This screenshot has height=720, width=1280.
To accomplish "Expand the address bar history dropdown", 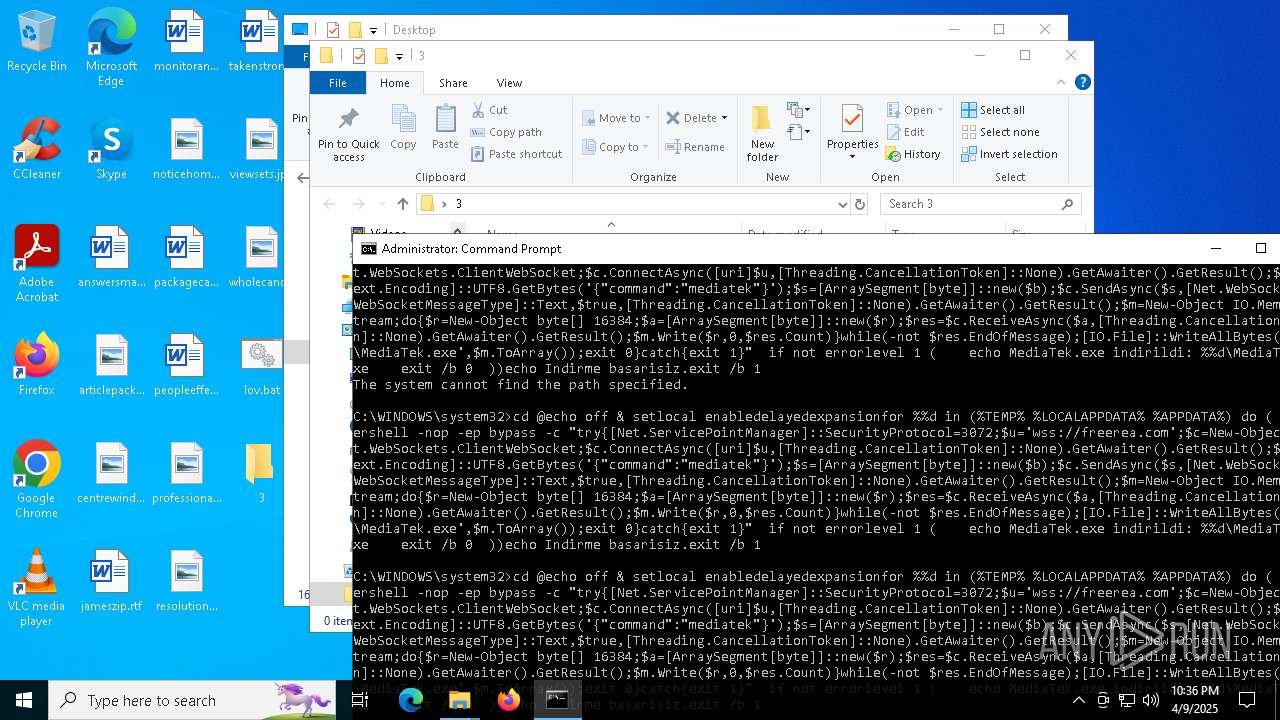I will tap(842, 204).
